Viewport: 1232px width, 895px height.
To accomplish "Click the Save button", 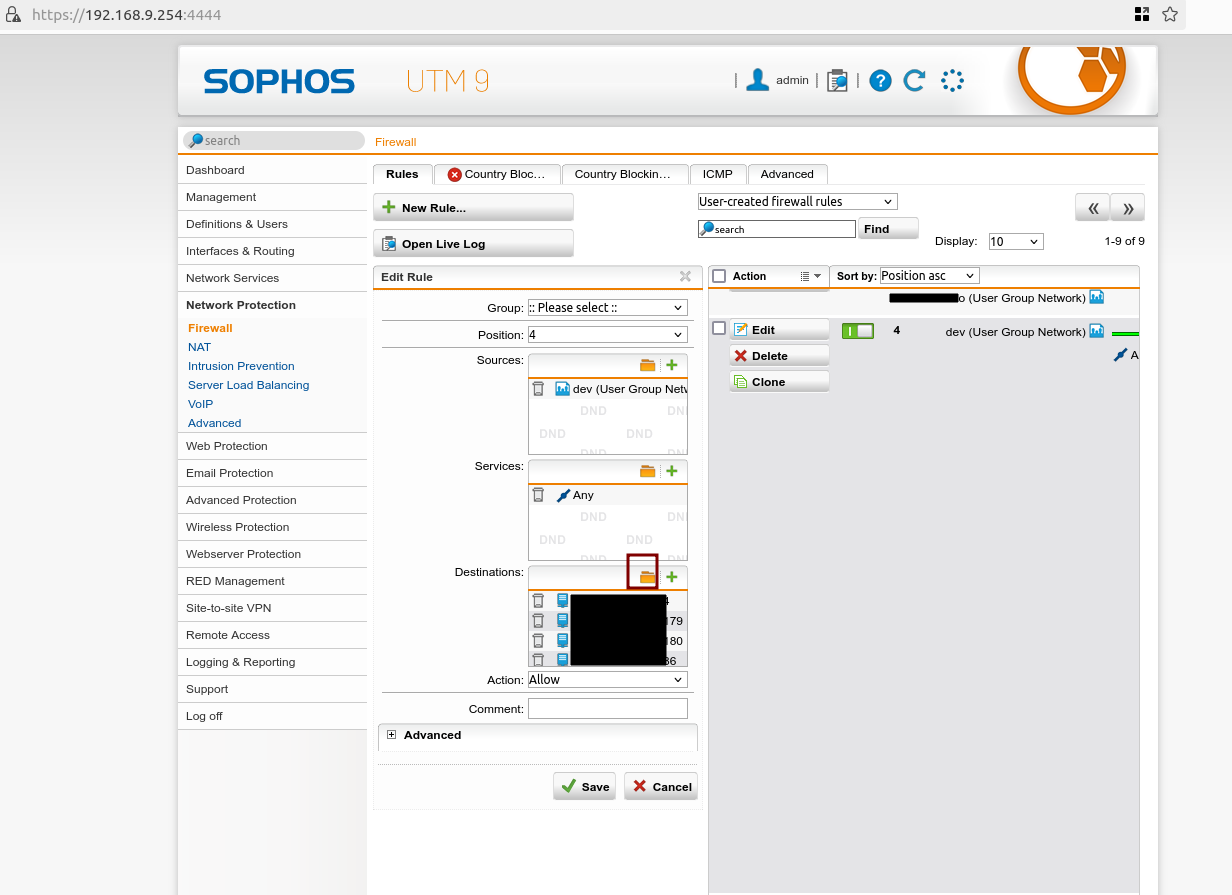I will (x=585, y=786).
